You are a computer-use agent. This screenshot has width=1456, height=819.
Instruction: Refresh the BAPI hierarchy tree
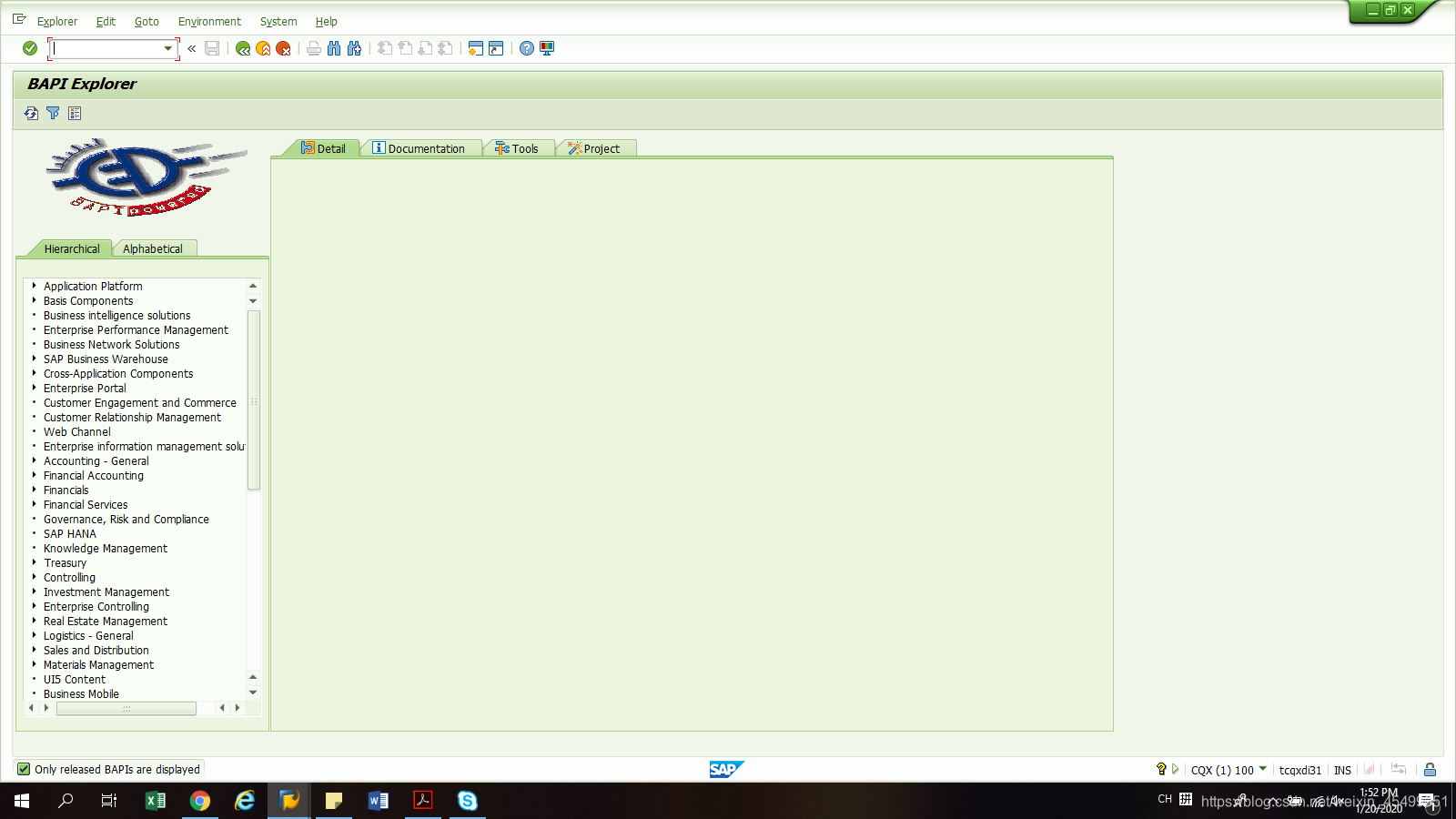tap(31, 113)
